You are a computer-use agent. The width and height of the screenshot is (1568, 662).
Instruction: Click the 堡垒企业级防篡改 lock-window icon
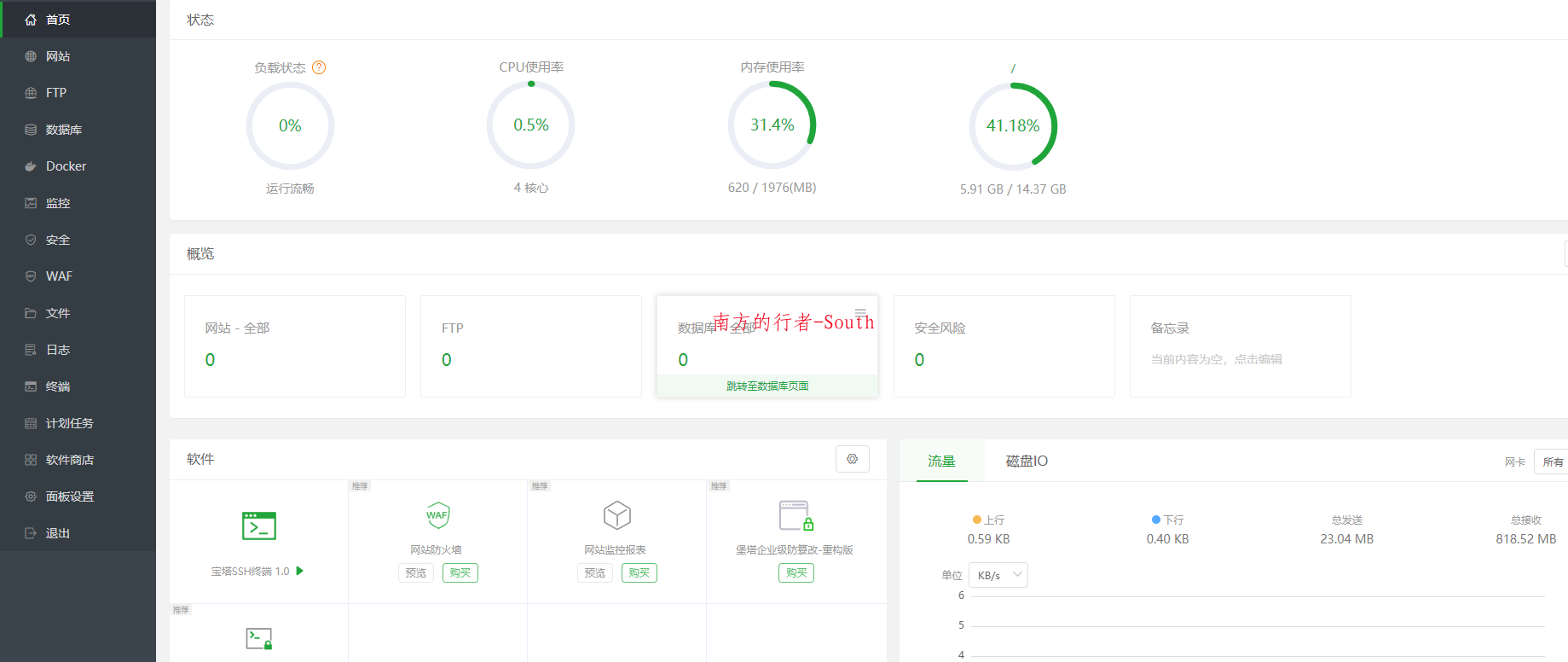coord(796,516)
